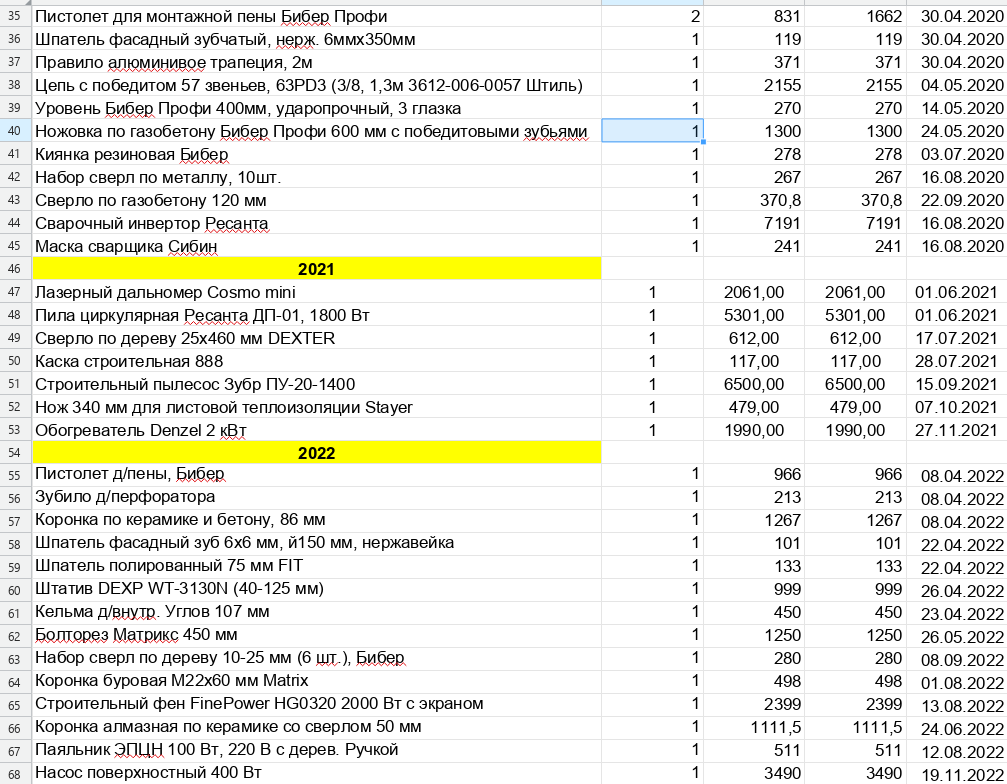Screen dimensions: 1007x784
Task: Select cell 'Пистолет д/пены, Бибер'
Action: click(317, 475)
